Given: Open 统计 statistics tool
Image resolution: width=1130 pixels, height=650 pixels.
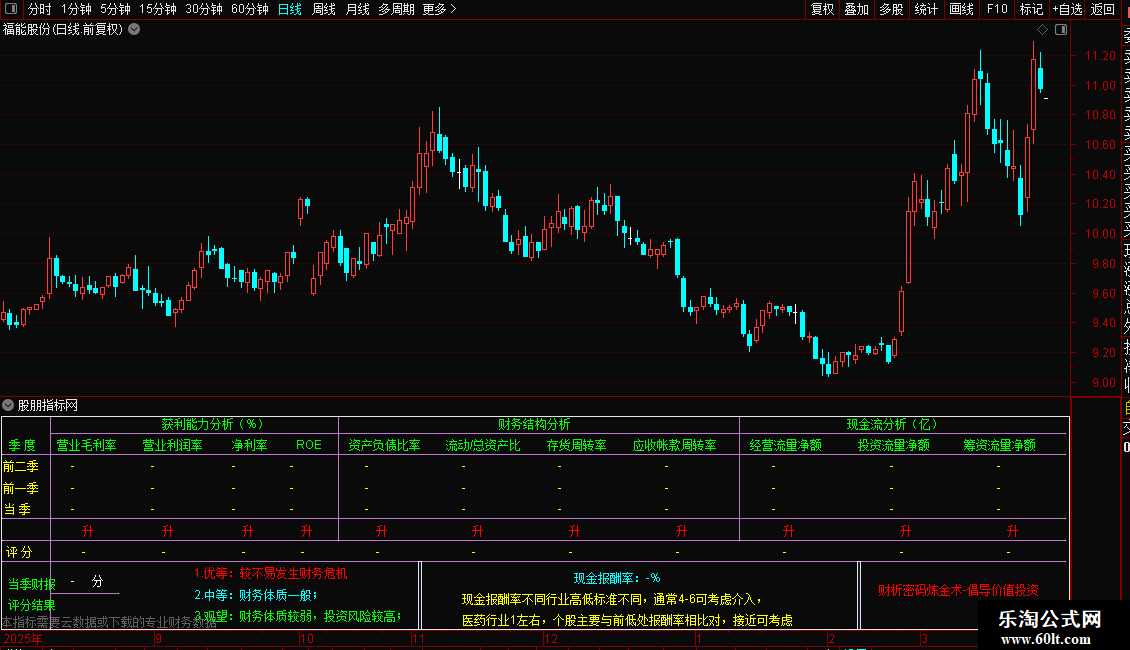Looking at the screenshot, I should pyautogui.click(x=926, y=9).
